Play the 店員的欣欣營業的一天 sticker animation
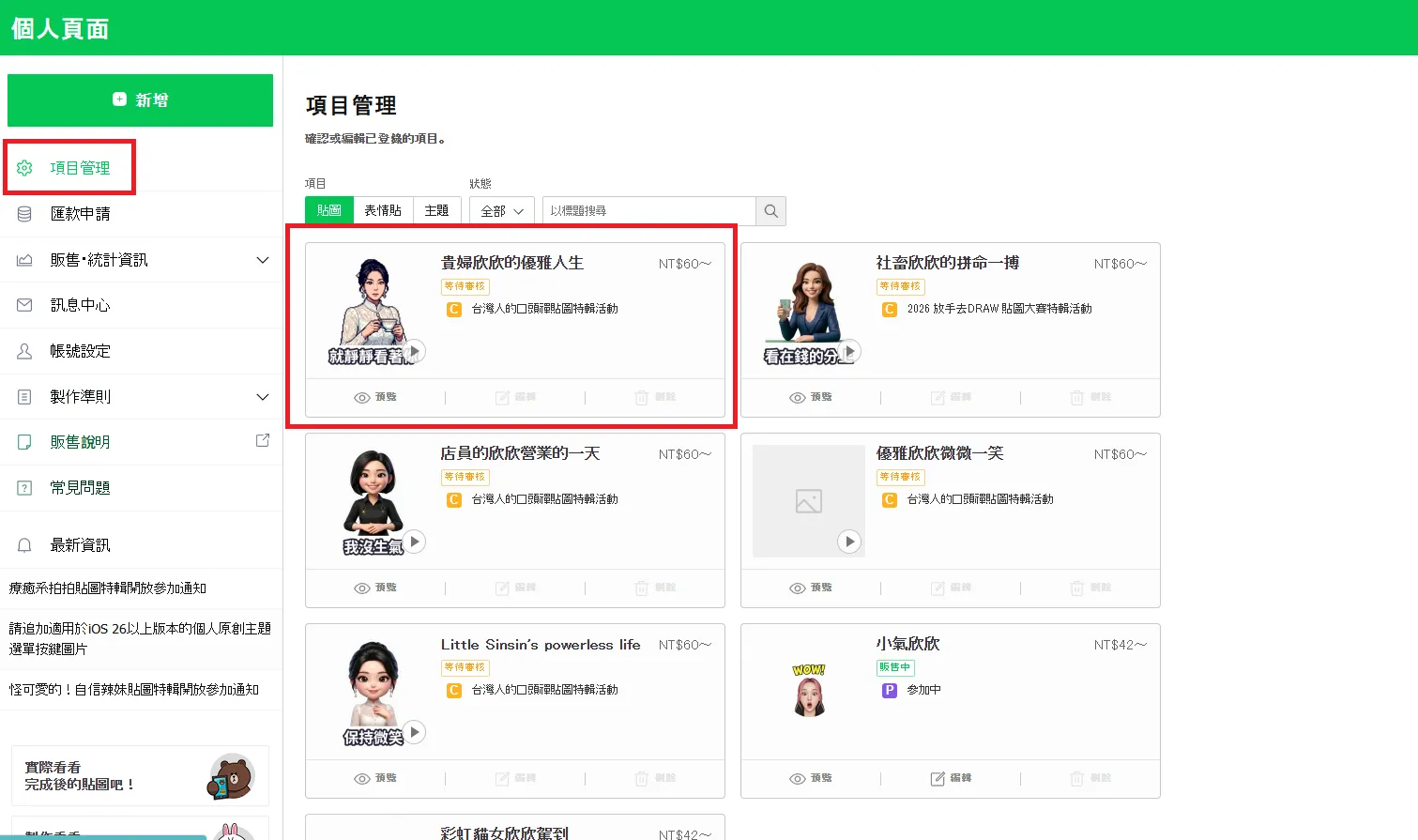This screenshot has height=840, width=1418. pos(414,542)
